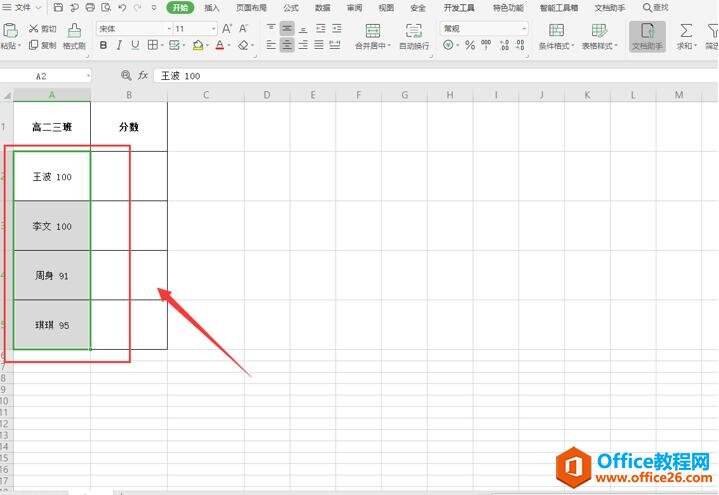Open the File (文件) menu
The width and height of the screenshot is (719, 495).
(x=22, y=7)
